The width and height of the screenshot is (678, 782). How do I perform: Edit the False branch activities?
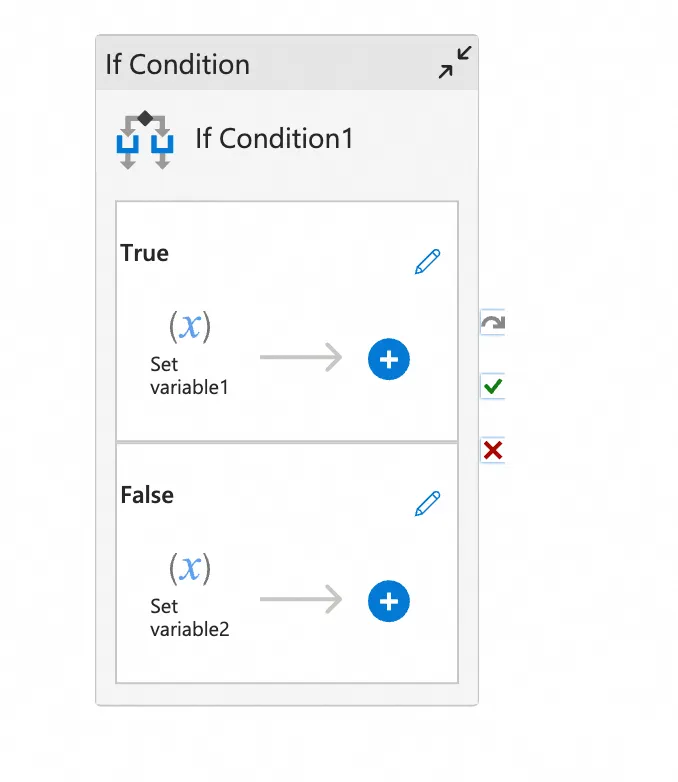coord(427,503)
